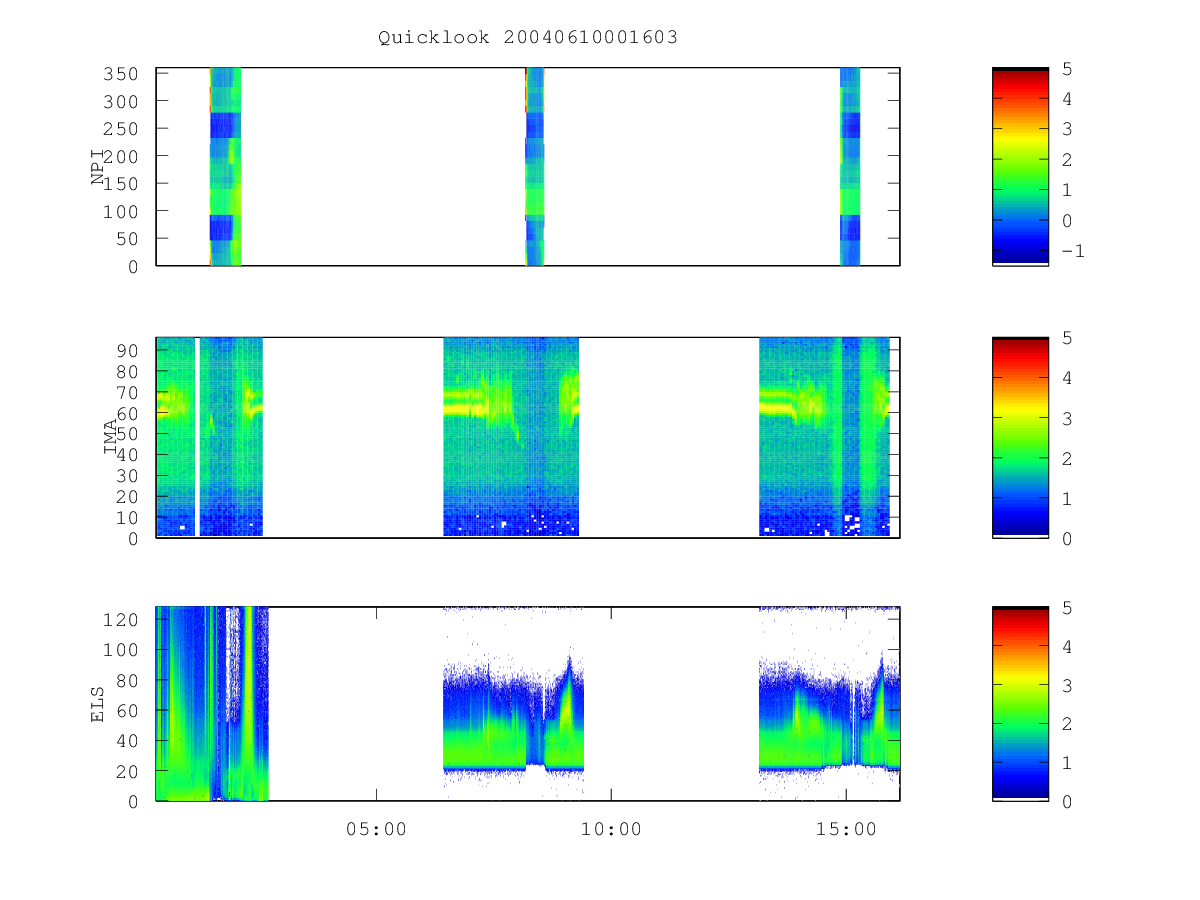Click the 10 tick on IMA axis

click(127, 517)
